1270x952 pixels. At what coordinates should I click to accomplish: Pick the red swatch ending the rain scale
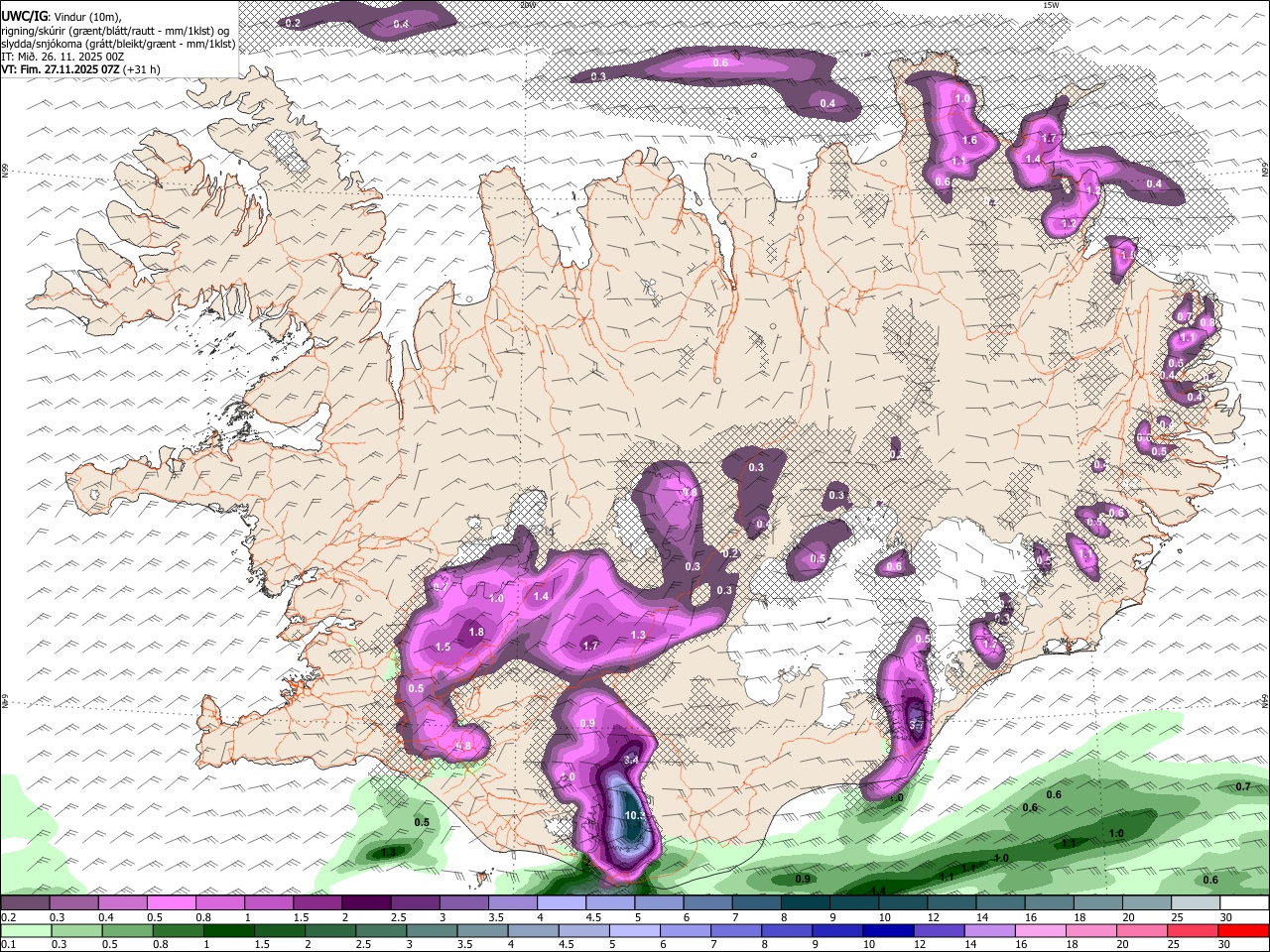pos(1244,931)
